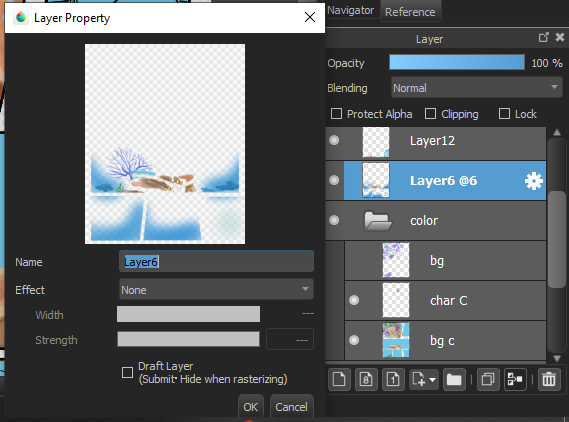This screenshot has width=569, height=422.
Task: Click the bg c layer thumbnail
Action: click(396, 340)
